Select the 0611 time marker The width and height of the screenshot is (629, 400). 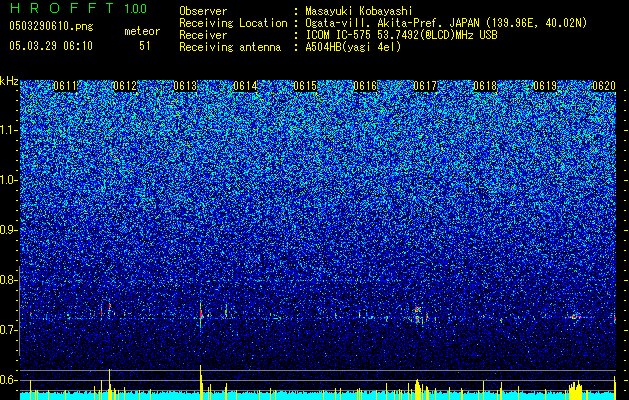pos(65,86)
